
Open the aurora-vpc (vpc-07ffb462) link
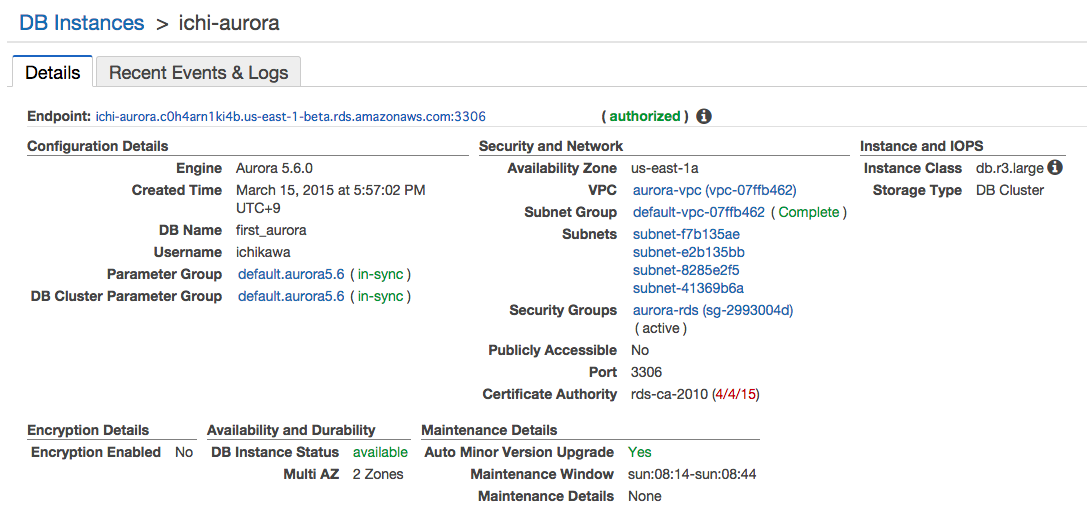[x=714, y=190]
